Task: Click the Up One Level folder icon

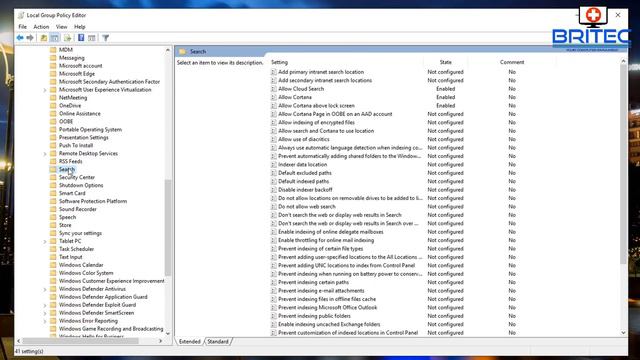Action: click(x=44, y=38)
